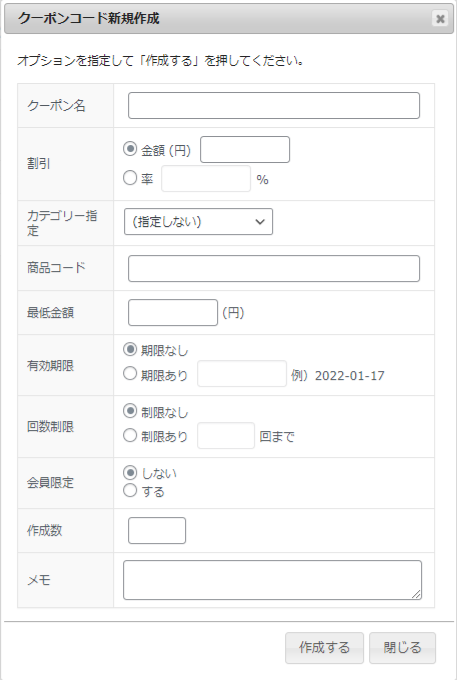Screen dimensions: 457x680
Task: Focus the discount amount yen input
Action: click(245, 150)
